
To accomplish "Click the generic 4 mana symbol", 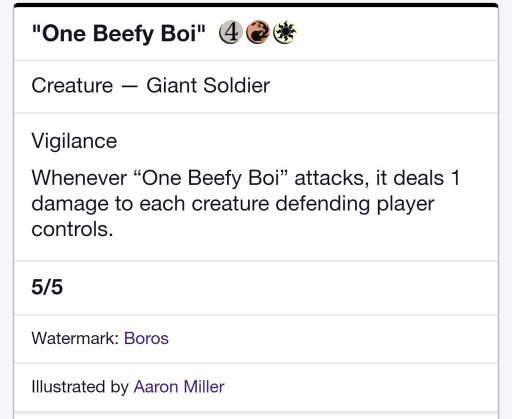I will (x=230, y=33).
